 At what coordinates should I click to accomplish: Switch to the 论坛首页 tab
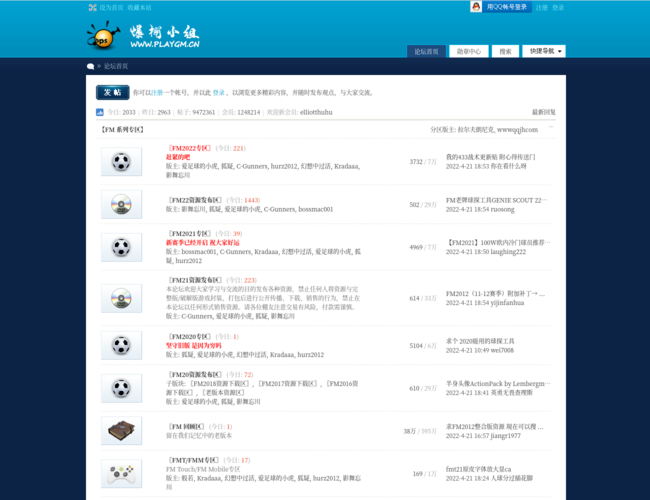click(x=426, y=51)
